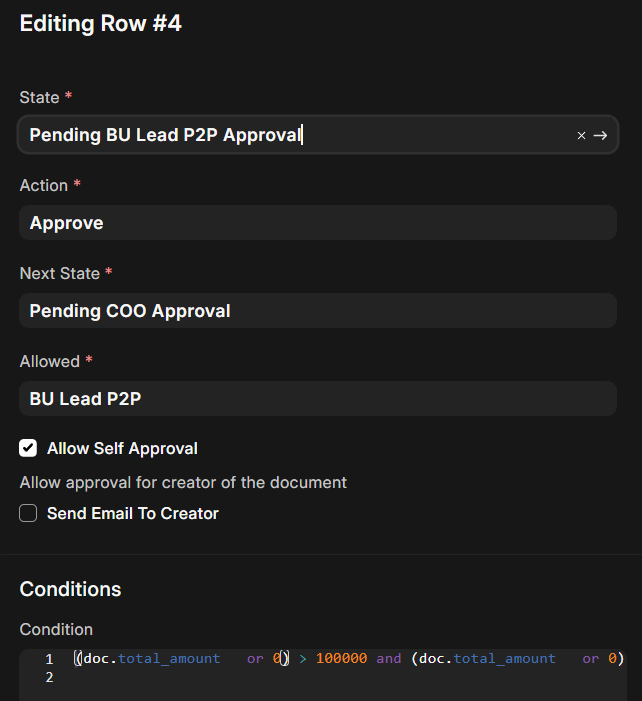Open linked State record via arrow icon
642x701 pixels.
(x=600, y=135)
